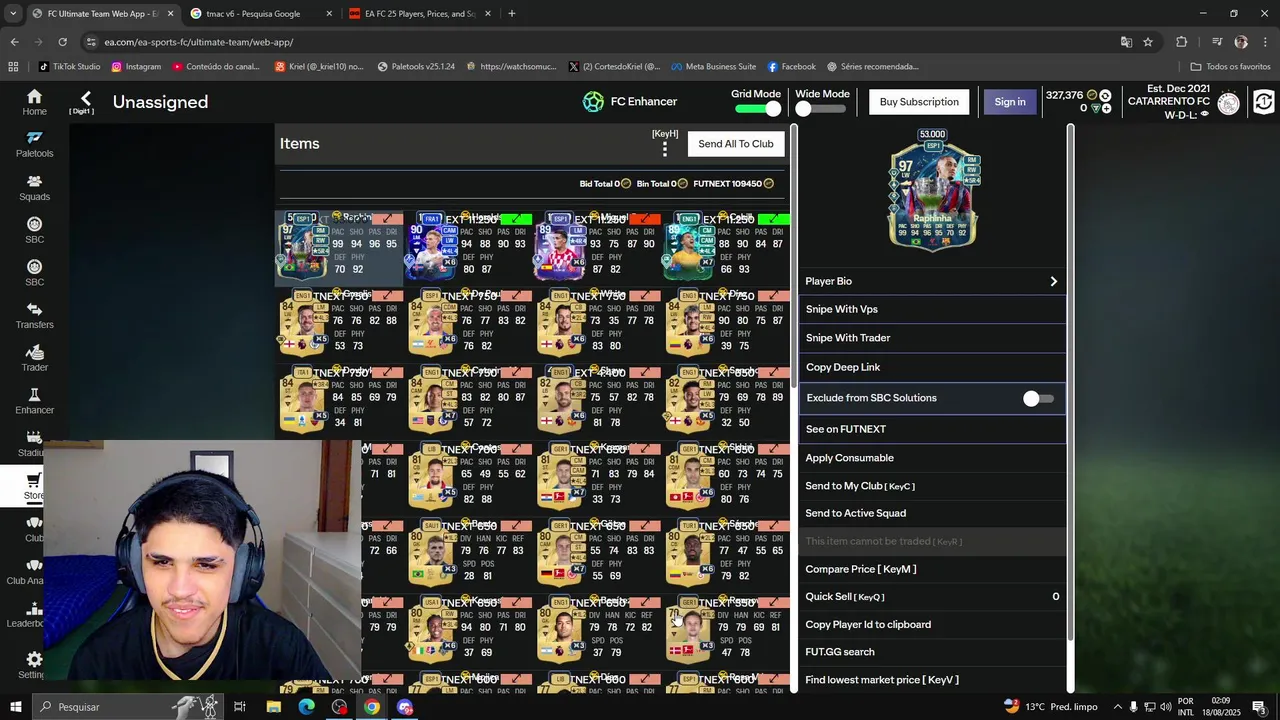Open Meta Business Suite bookmark
This screenshot has width=1280, height=720.
pos(713,67)
